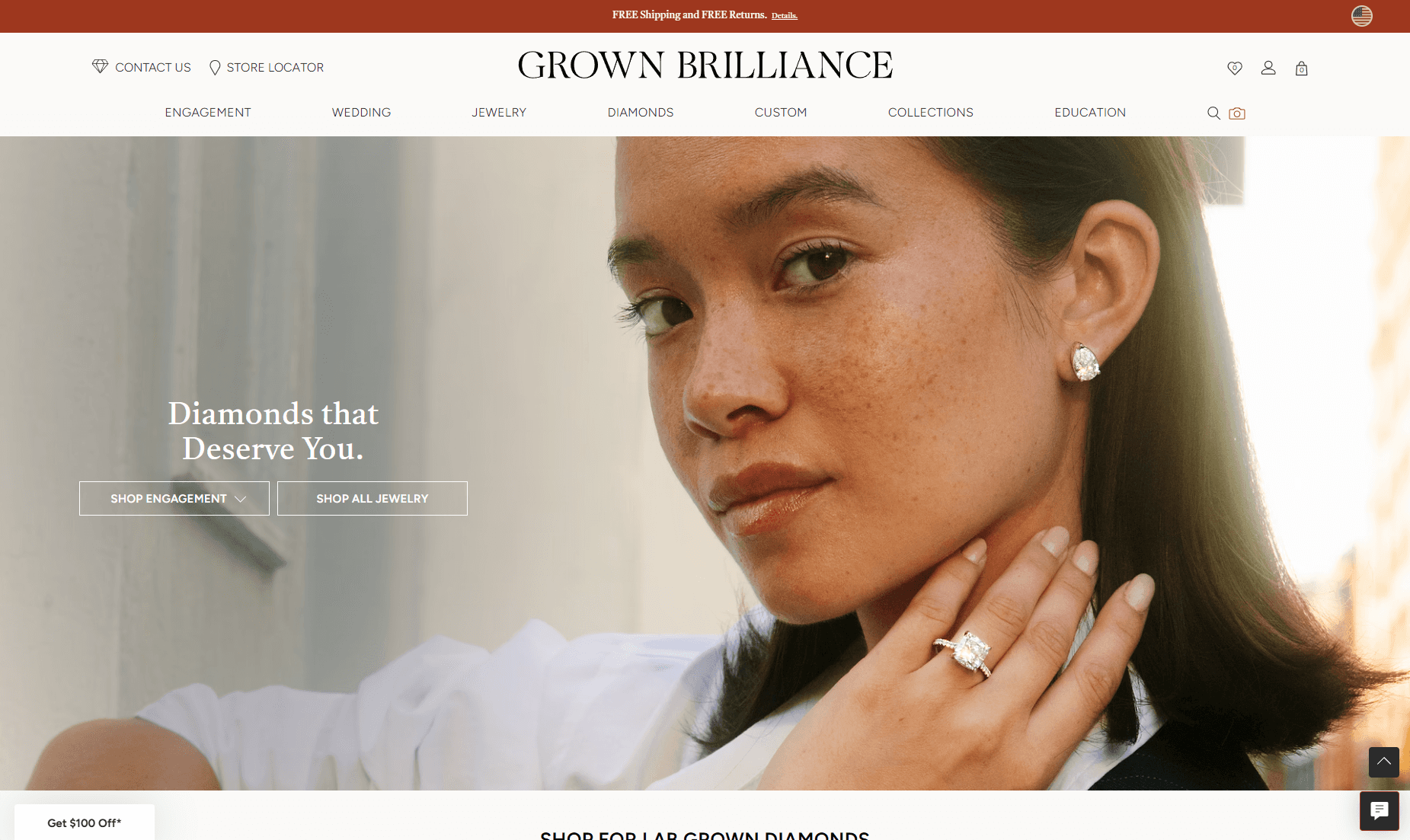The image size is (1410, 840).
Task: Open the live chat bubble icon
Action: [x=1380, y=810]
